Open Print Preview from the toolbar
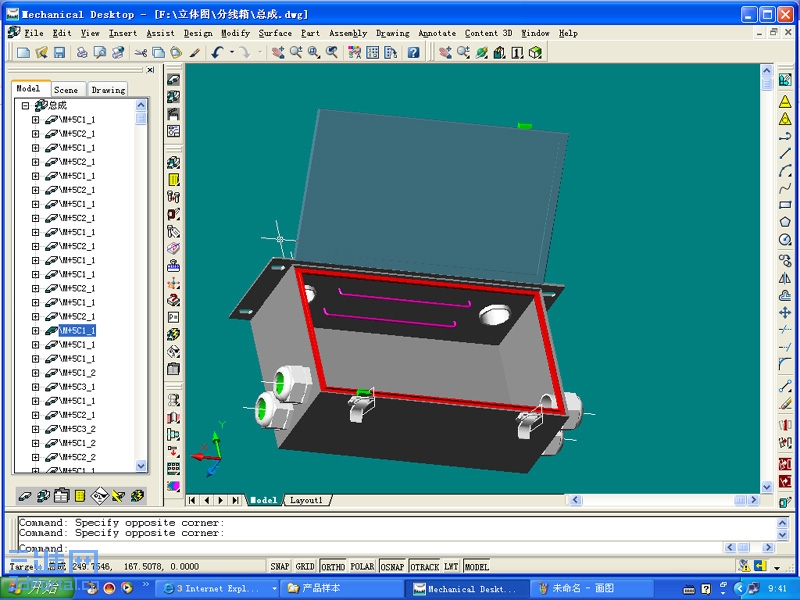This screenshot has width=800, height=600. tap(99, 52)
